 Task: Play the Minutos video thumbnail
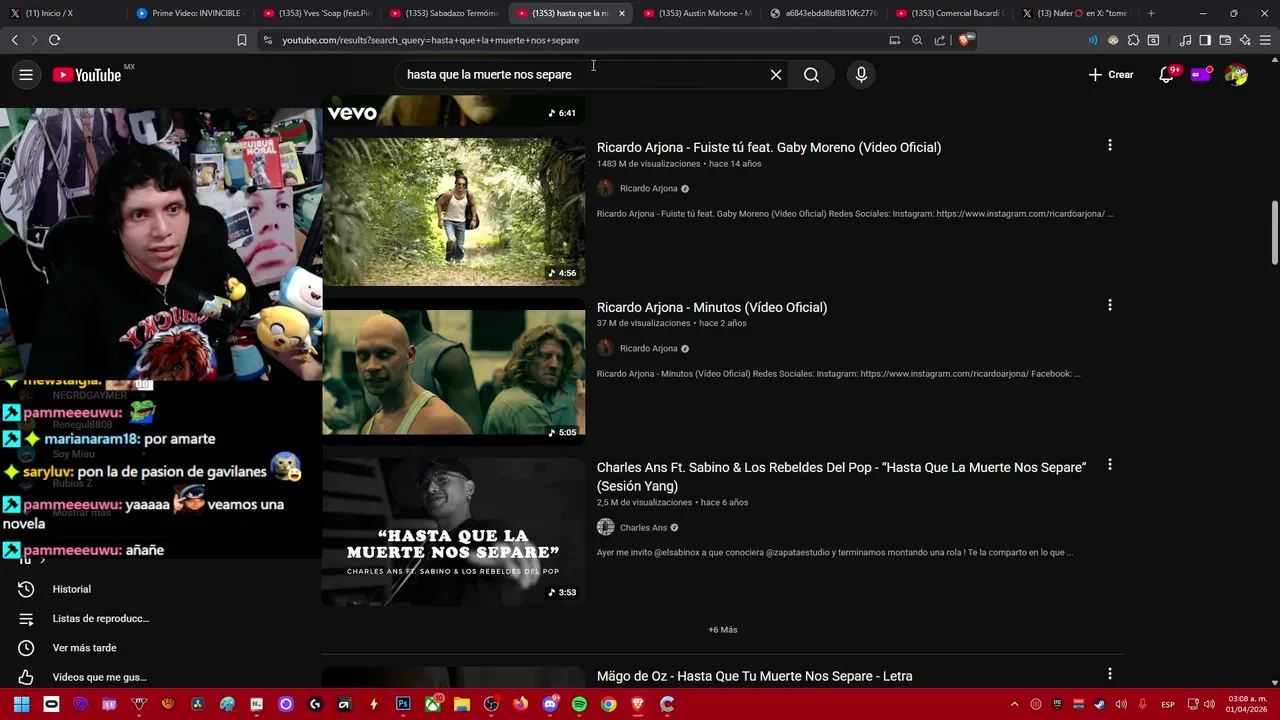[x=454, y=372]
